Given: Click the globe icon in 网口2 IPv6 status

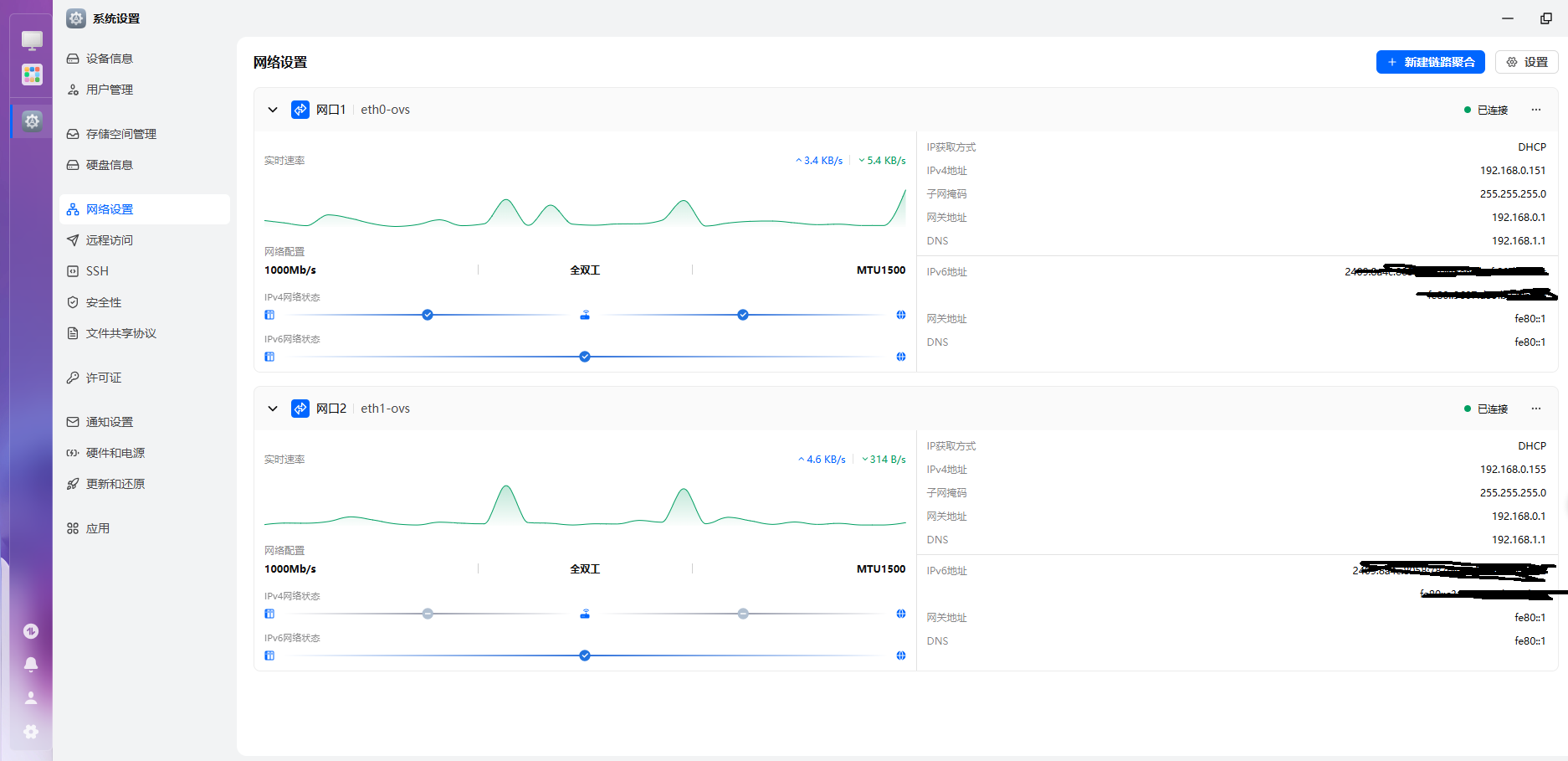Looking at the screenshot, I should pos(901,656).
